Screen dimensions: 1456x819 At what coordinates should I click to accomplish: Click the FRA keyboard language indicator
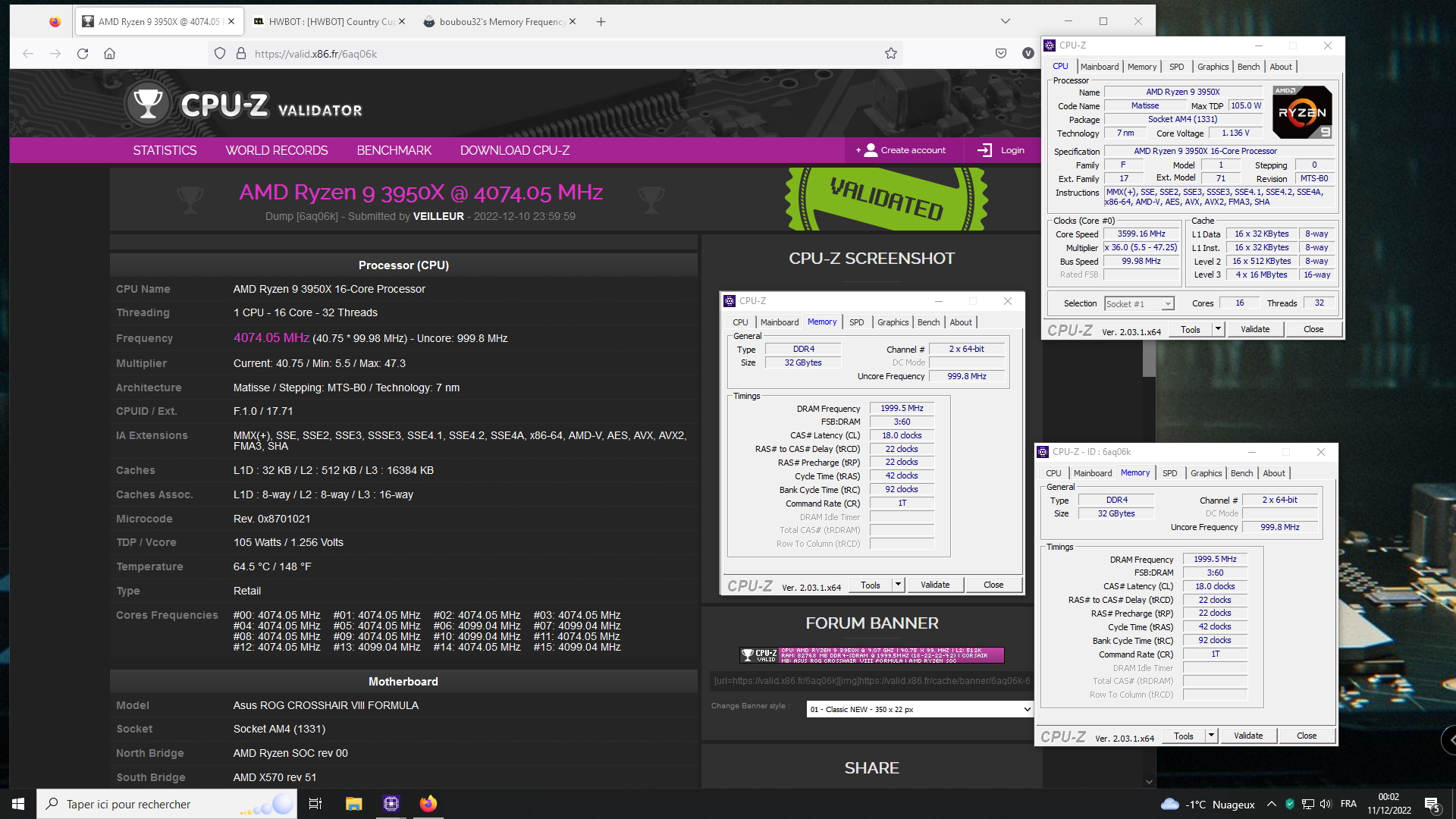[1348, 804]
